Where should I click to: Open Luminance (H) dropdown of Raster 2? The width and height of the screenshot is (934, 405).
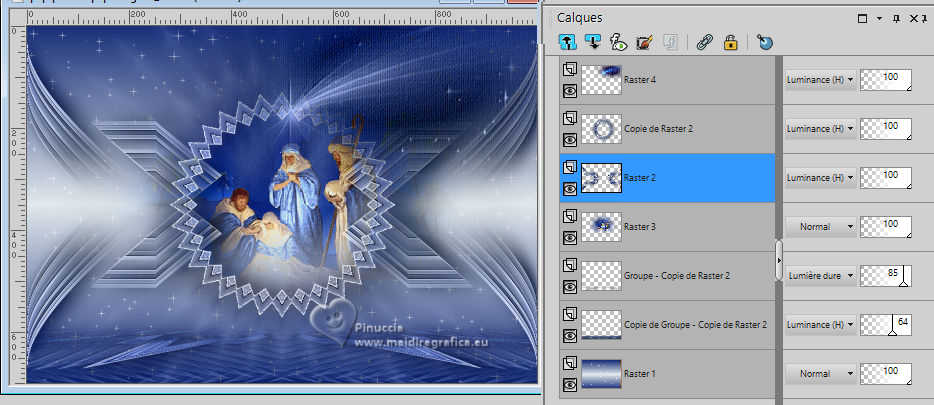click(x=820, y=177)
